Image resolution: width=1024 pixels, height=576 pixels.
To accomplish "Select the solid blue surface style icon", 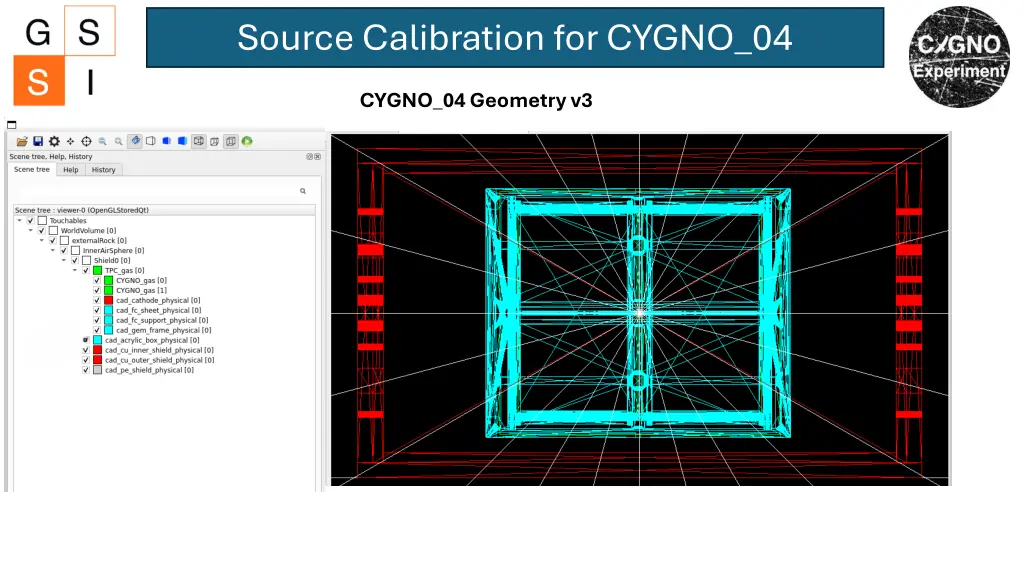I will tap(182, 142).
